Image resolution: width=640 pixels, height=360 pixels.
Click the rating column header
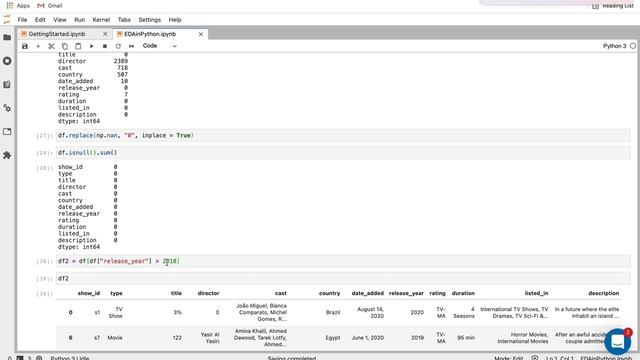(437, 293)
